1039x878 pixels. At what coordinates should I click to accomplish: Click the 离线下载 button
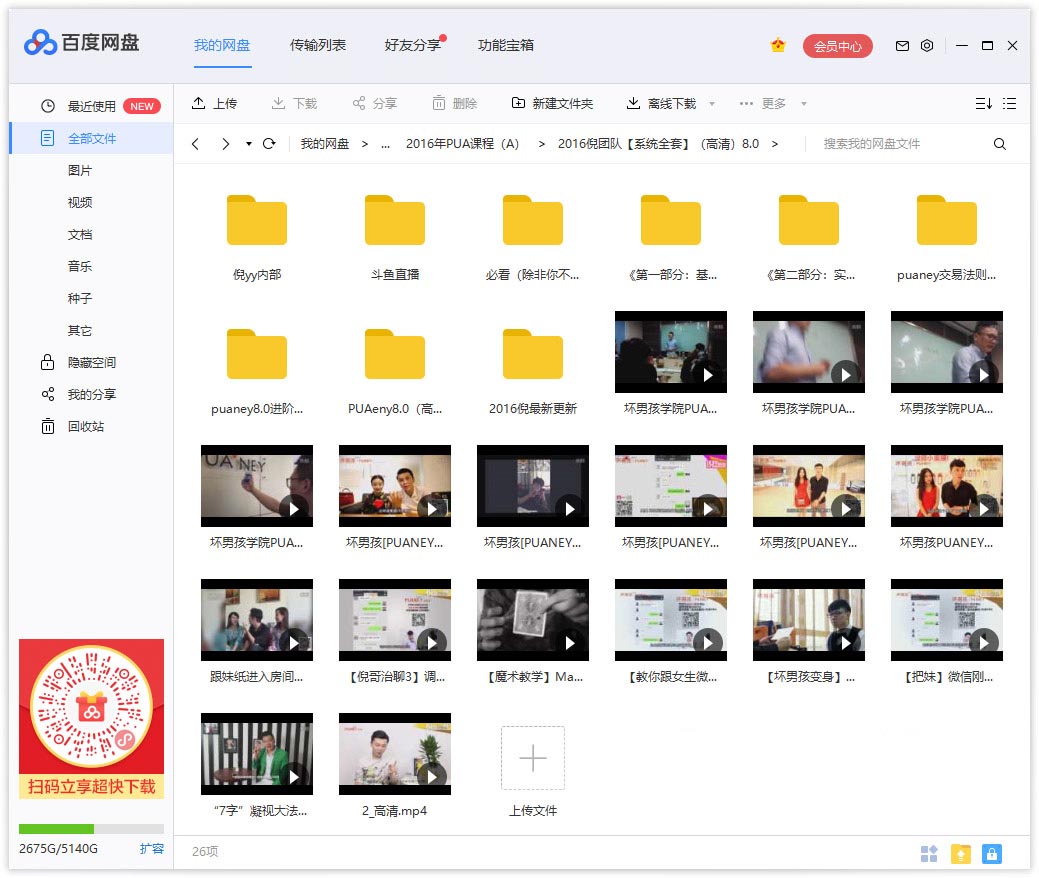coord(661,103)
